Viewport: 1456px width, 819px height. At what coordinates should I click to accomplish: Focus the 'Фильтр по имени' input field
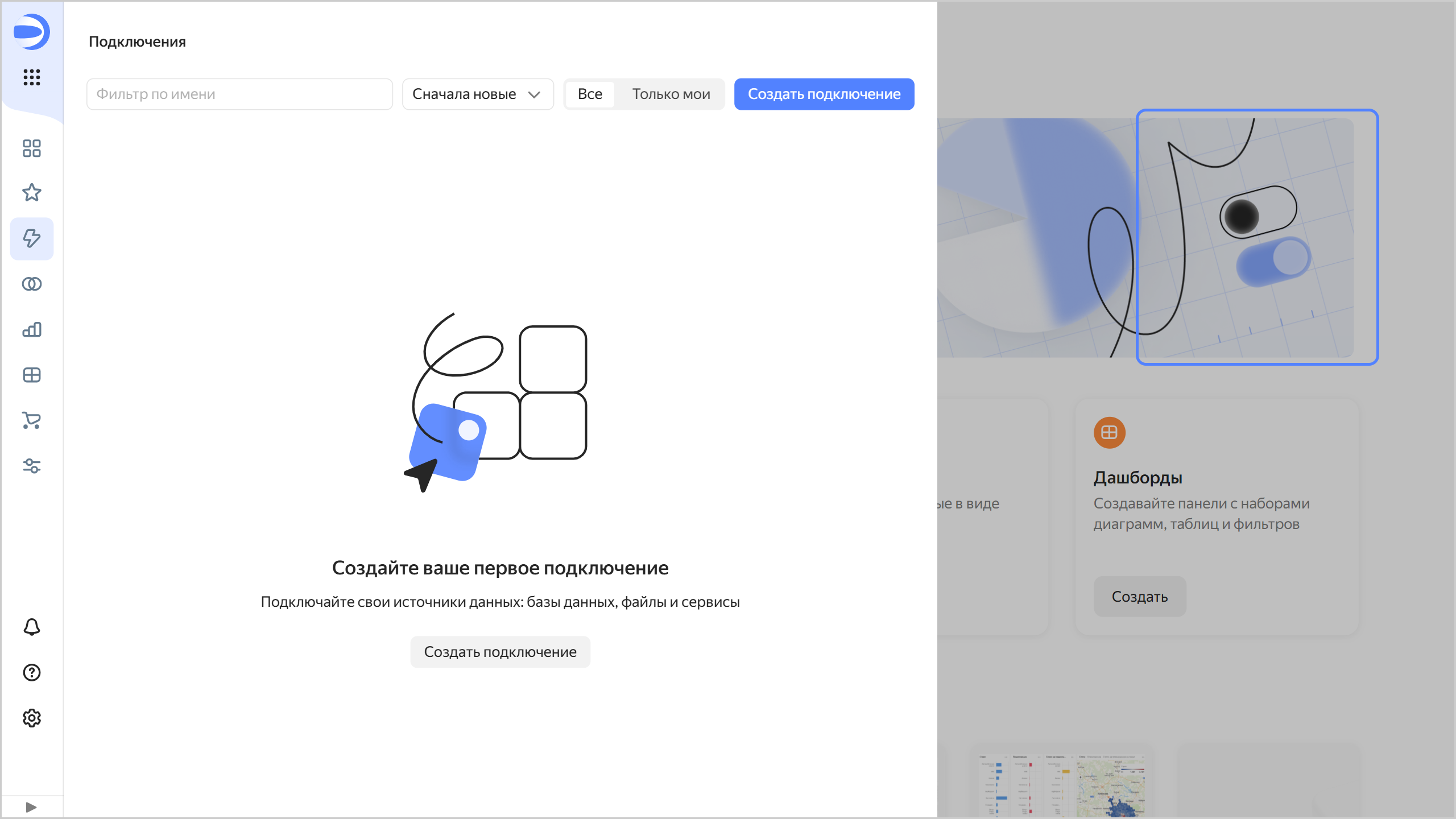pyautogui.click(x=239, y=94)
